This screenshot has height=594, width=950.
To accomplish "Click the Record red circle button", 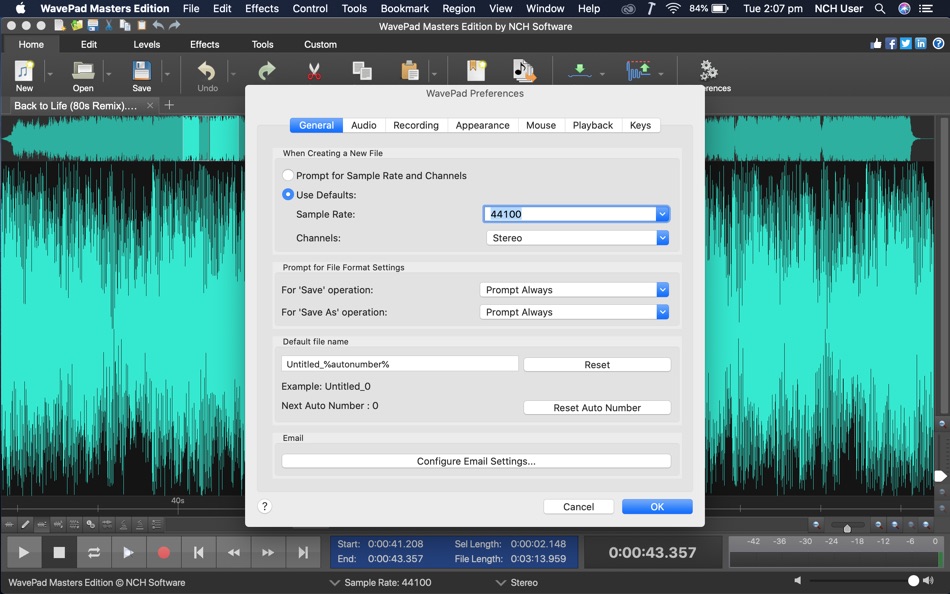I will click(164, 552).
